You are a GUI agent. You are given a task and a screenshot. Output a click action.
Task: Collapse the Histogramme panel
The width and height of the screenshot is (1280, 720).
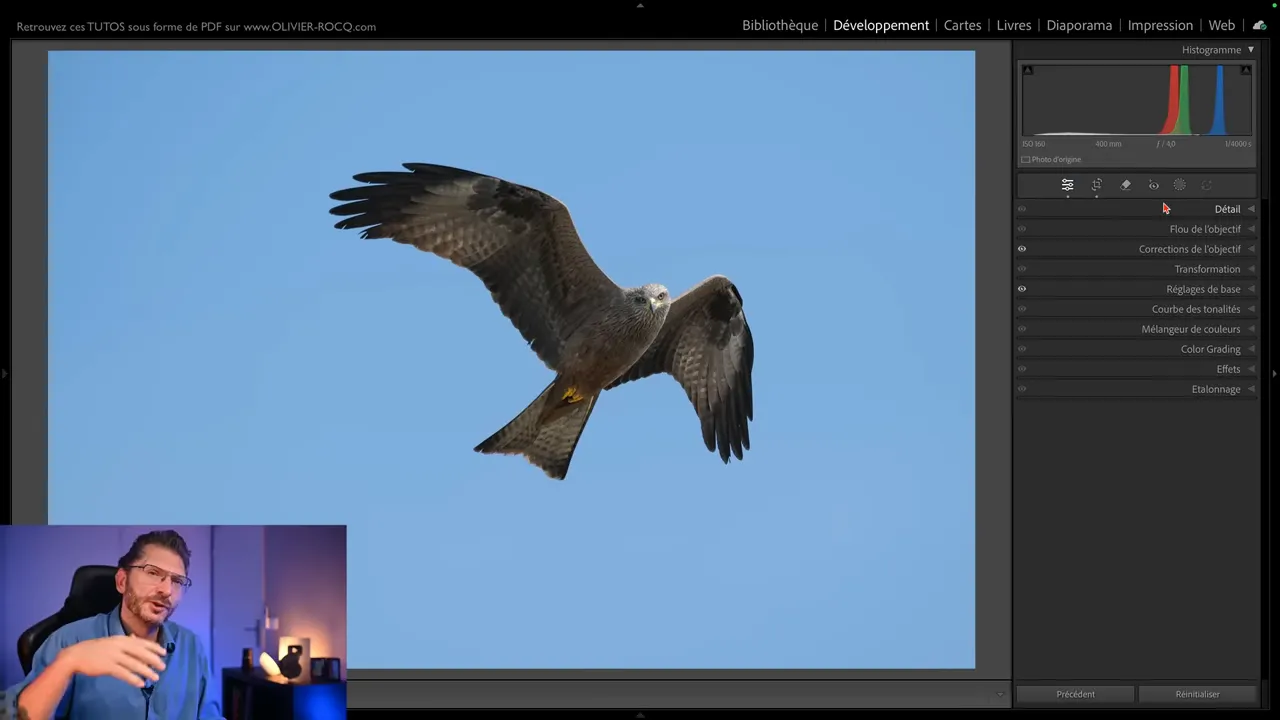(x=1250, y=50)
